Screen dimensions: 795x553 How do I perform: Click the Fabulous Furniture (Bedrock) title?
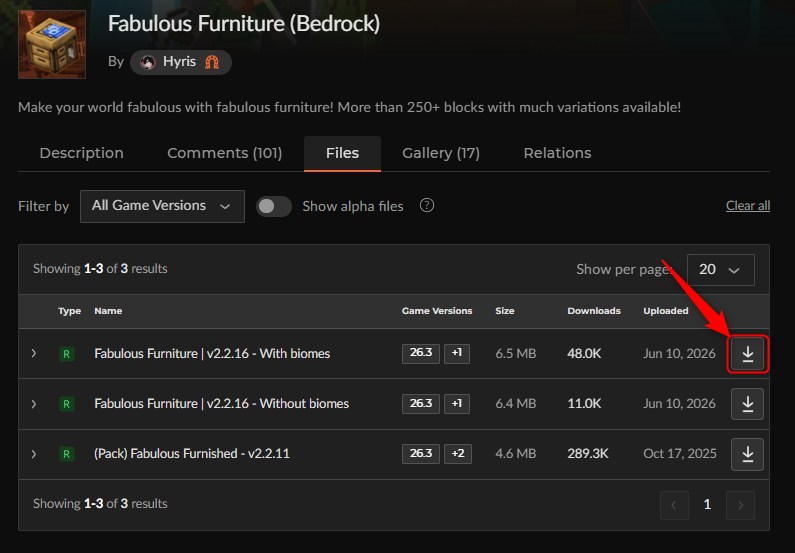coord(244,24)
